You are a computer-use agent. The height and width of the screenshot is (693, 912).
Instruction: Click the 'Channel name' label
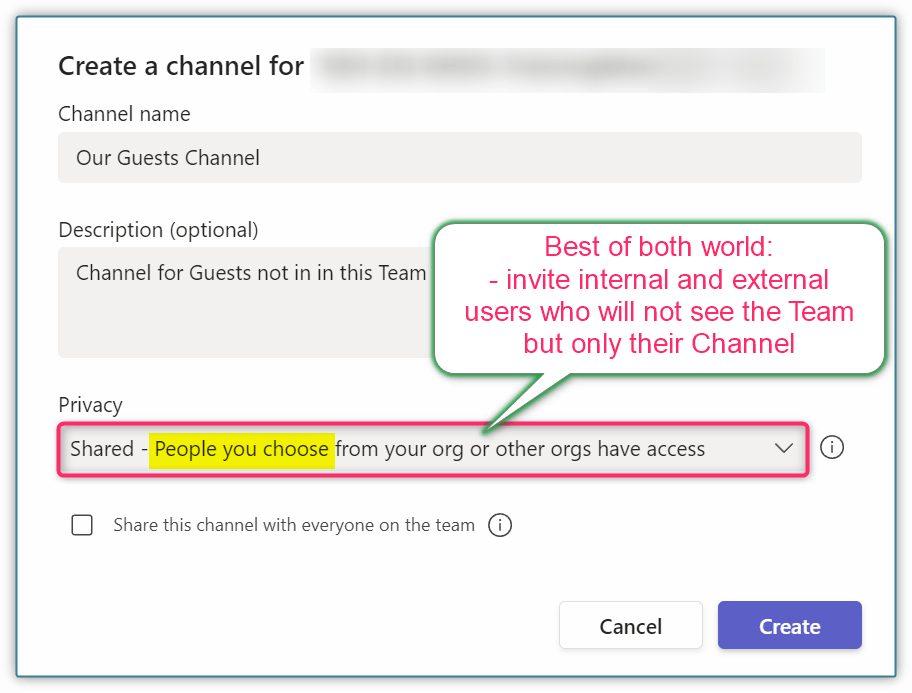(x=124, y=114)
